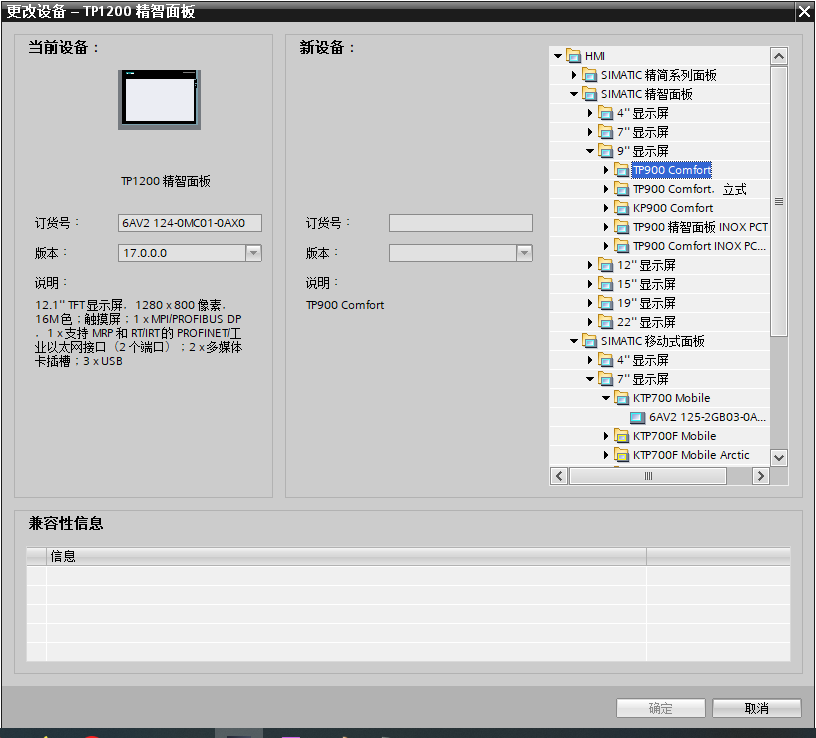Collapse the 9" 显示屏 node

click(x=590, y=151)
